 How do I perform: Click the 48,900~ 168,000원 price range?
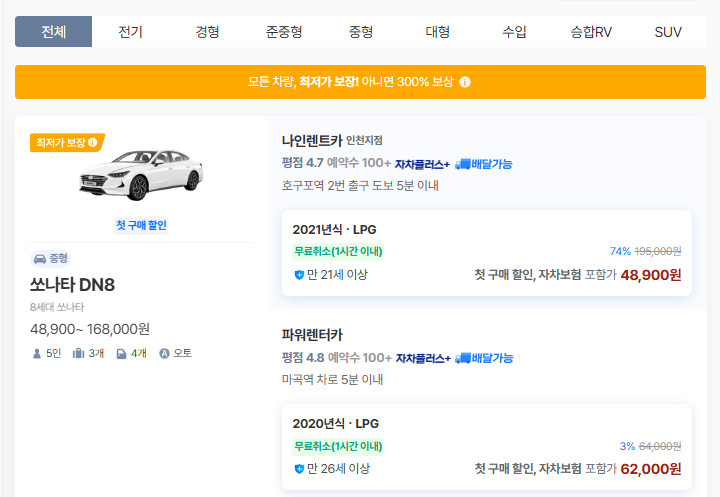pyautogui.click(x=90, y=329)
